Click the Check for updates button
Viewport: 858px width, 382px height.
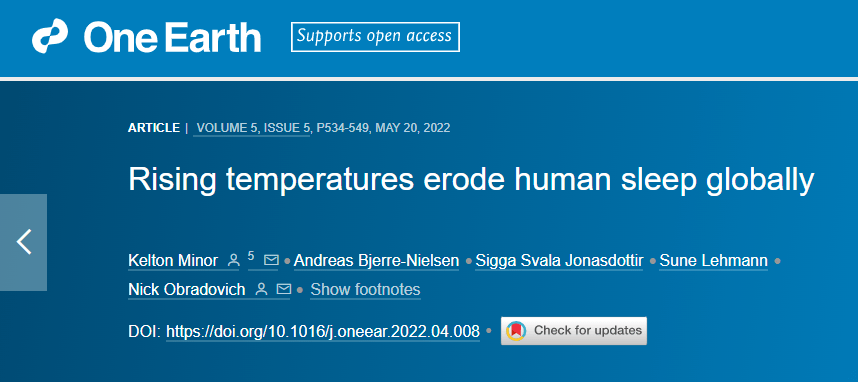pyautogui.click(x=573, y=331)
